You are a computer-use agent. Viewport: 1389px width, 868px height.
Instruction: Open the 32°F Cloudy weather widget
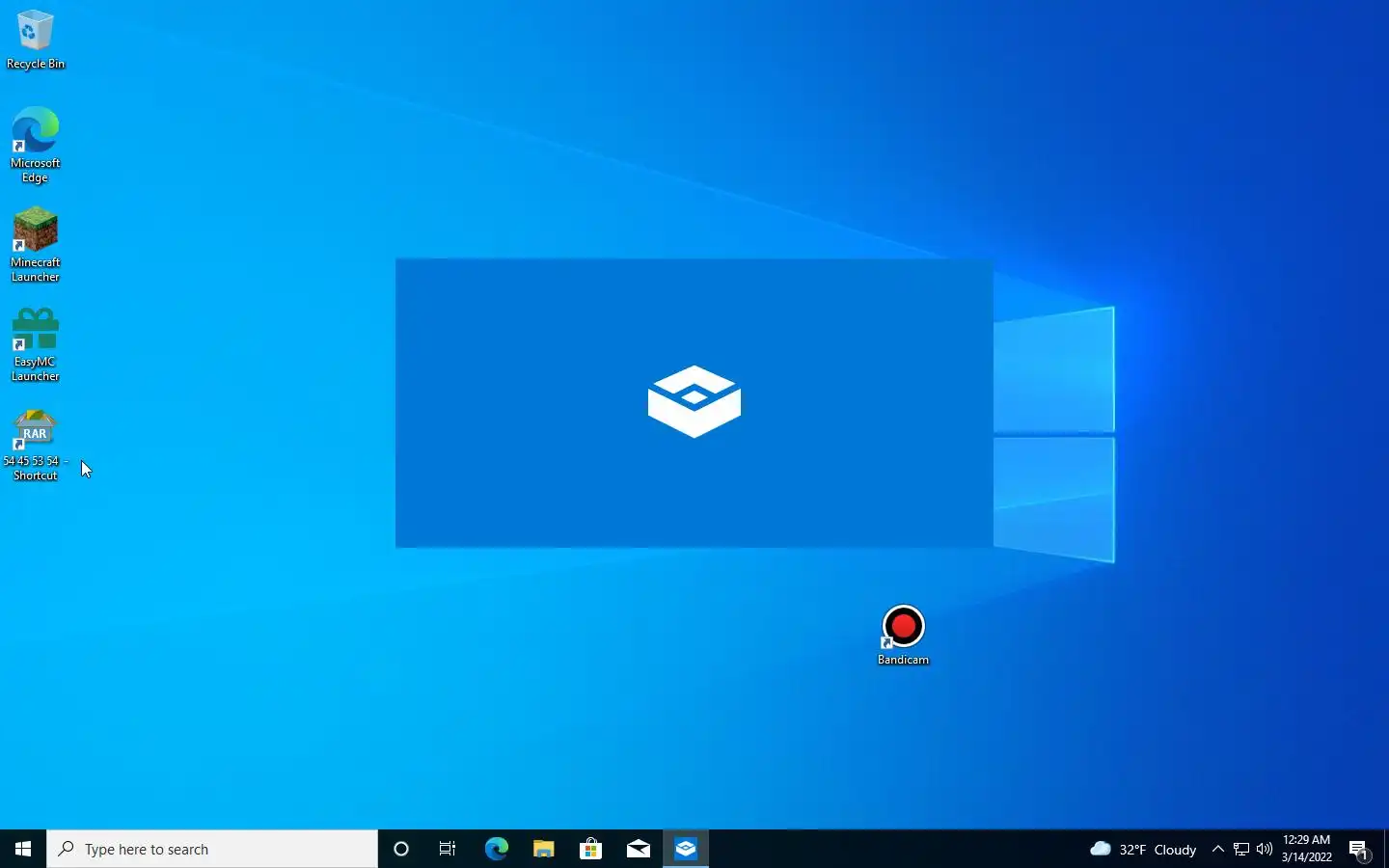(1143, 849)
